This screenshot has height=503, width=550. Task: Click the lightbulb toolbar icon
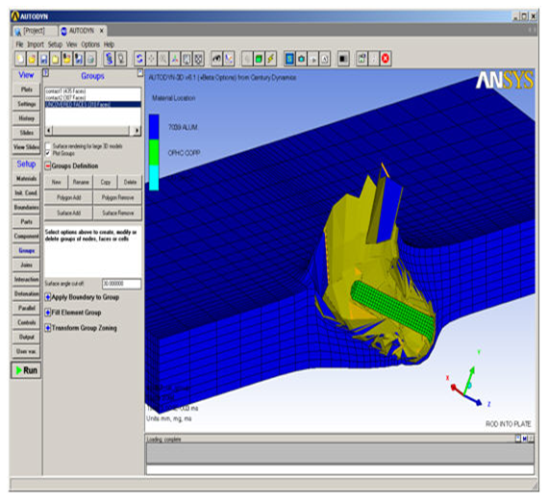point(121,59)
